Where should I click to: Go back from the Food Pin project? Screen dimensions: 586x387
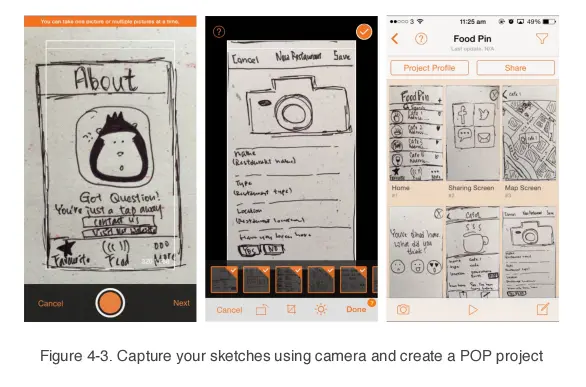click(395, 39)
